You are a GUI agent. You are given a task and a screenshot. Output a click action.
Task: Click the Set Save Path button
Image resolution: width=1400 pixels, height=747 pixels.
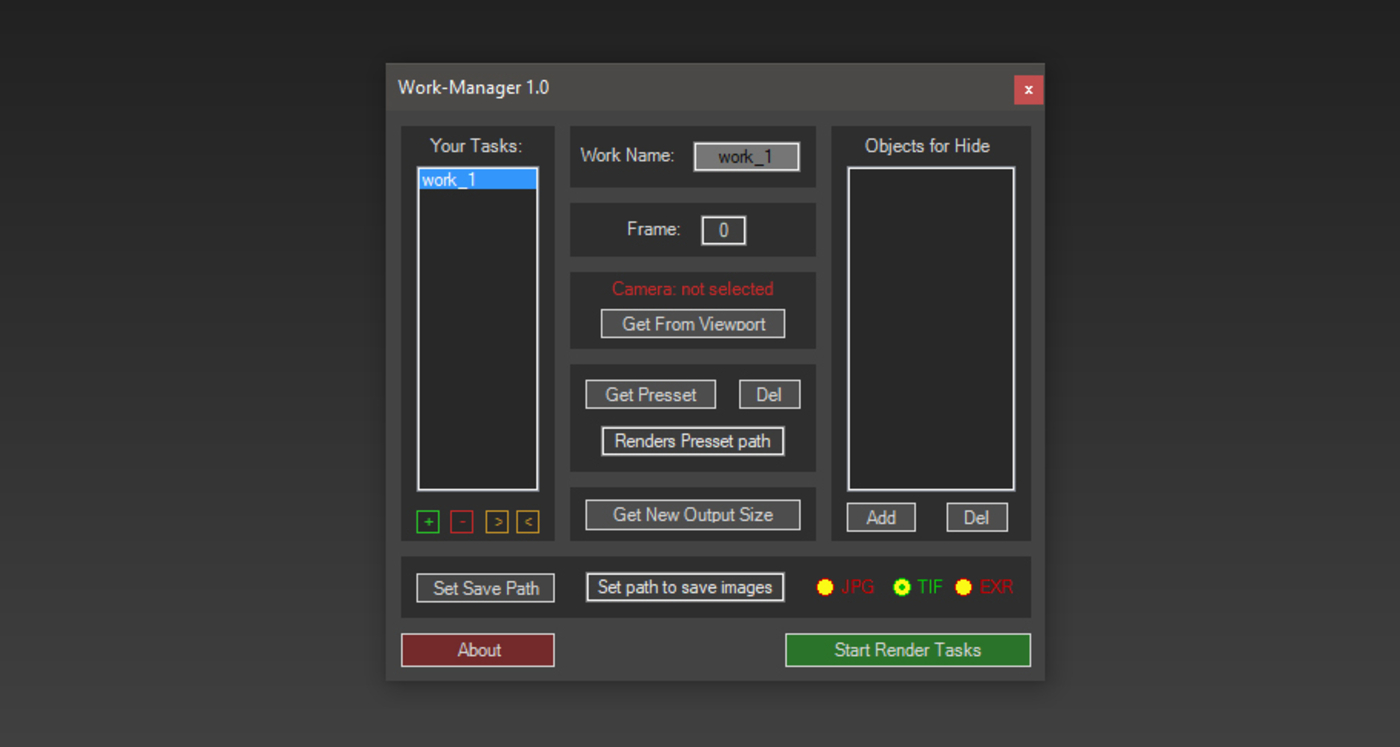pos(486,588)
